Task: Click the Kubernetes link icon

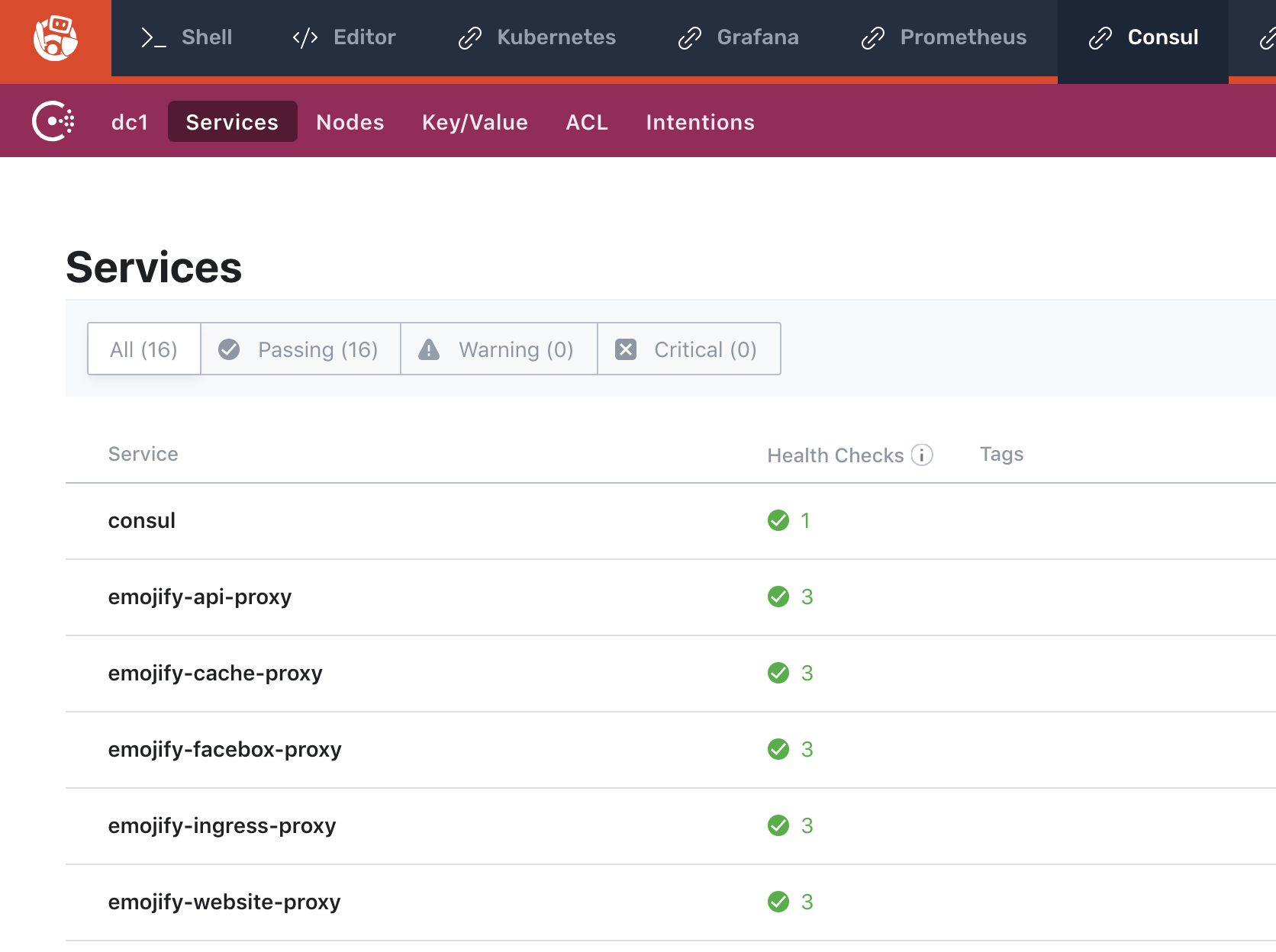Action: tap(470, 37)
